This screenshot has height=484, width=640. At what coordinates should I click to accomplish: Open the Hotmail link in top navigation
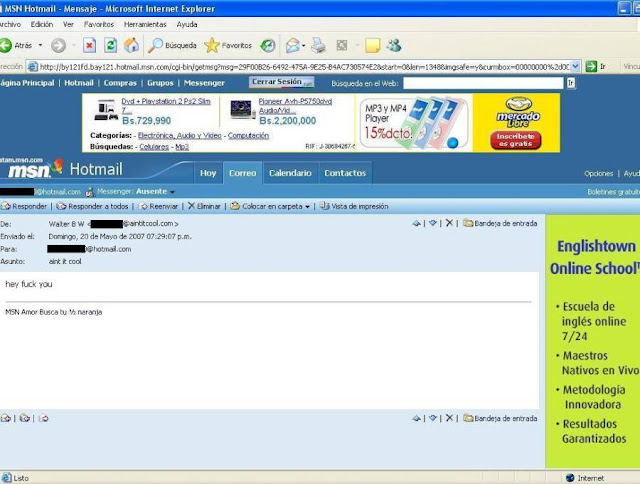[x=79, y=83]
